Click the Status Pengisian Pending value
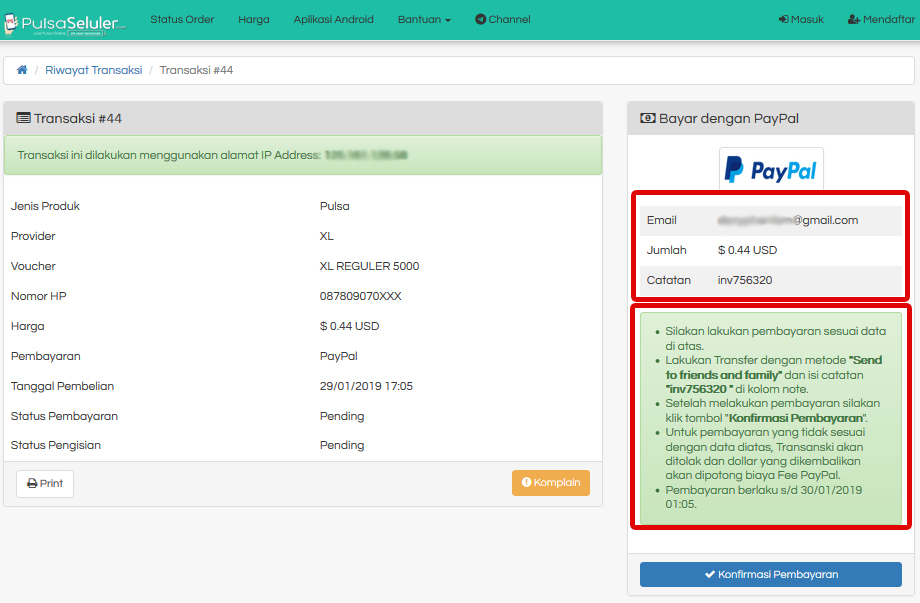Image resolution: width=920 pixels, height=603 pixels. (341, 445)
